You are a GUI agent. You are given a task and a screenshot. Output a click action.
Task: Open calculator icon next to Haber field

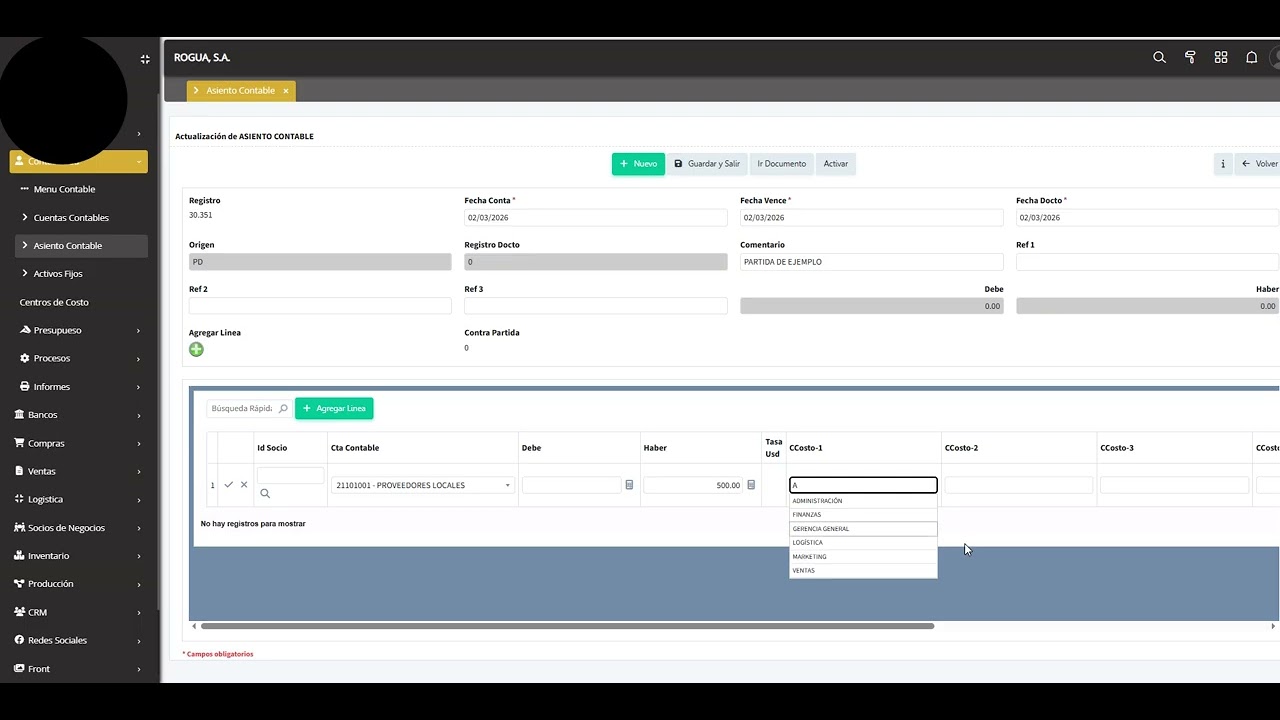coord(751,485)
